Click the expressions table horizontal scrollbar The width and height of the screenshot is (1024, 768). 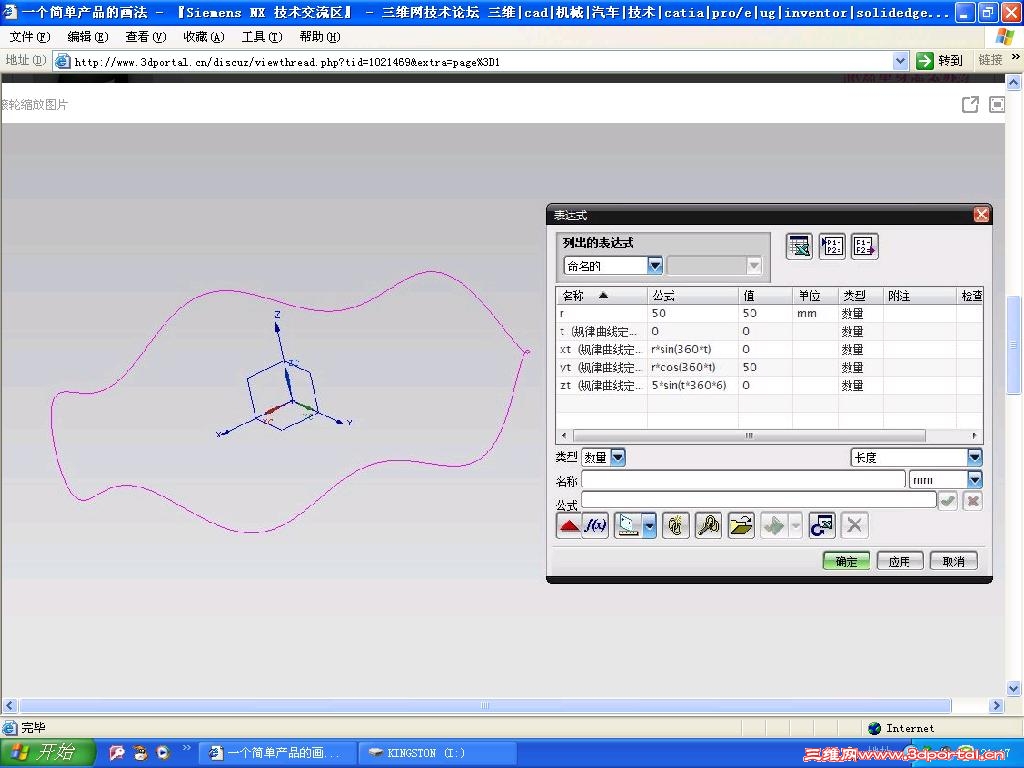749,436
